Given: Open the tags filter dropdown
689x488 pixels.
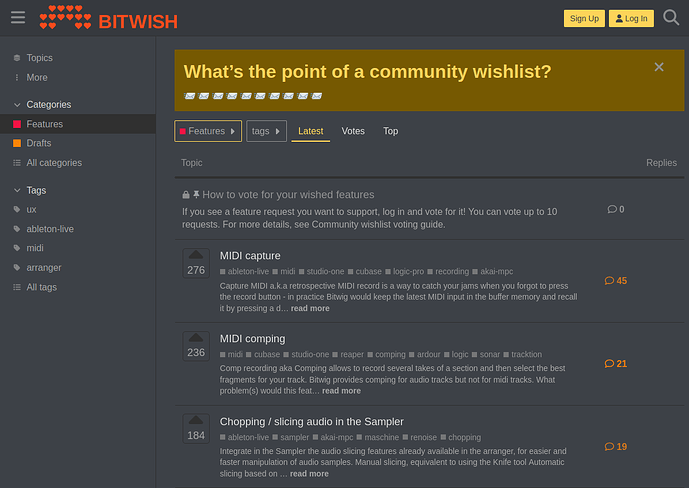Looking at the screenshot, I should (x=266, y=131).
